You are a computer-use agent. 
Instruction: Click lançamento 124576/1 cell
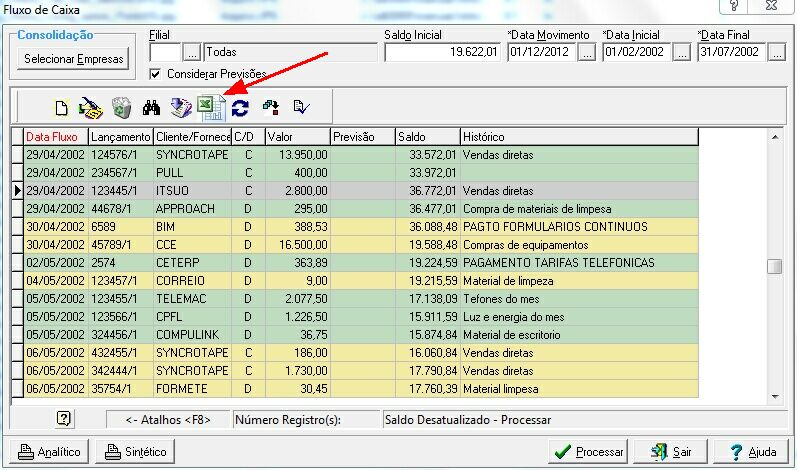(x=121, y=155)
